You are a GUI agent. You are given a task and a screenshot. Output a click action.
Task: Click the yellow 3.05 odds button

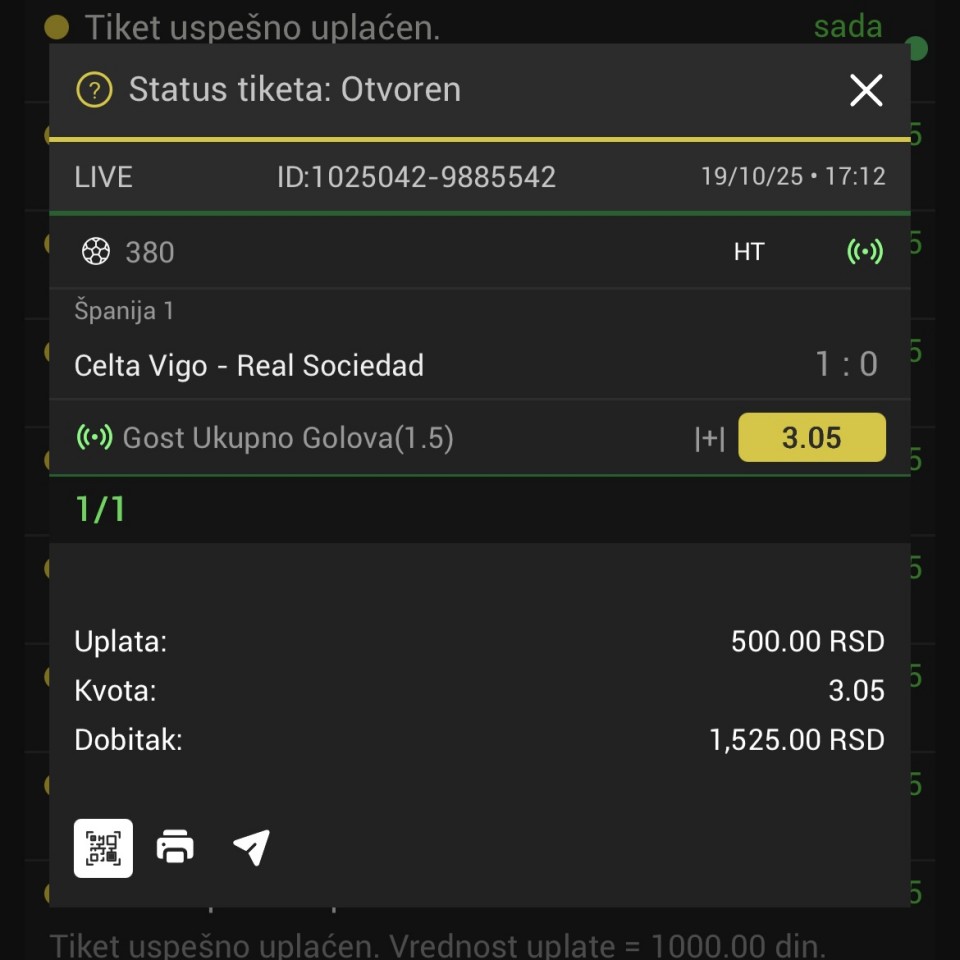pyautogui.click(x=811, y=438)
